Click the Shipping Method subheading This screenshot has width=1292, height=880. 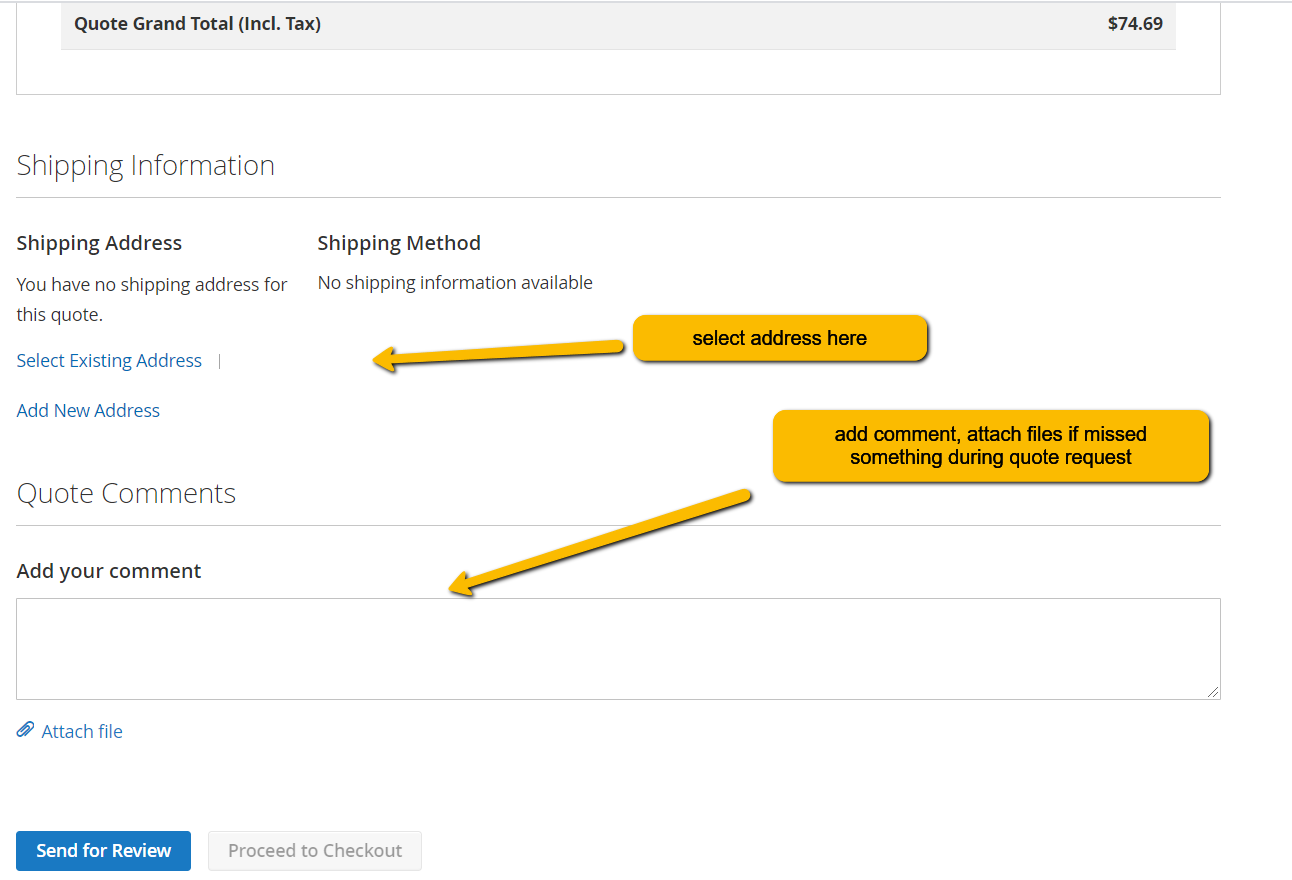pyautogui.click(x=399, y=243)
